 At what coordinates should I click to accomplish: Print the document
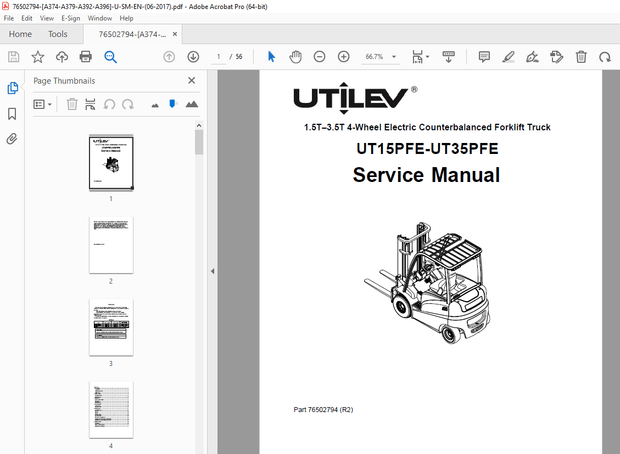pos(86,57)
